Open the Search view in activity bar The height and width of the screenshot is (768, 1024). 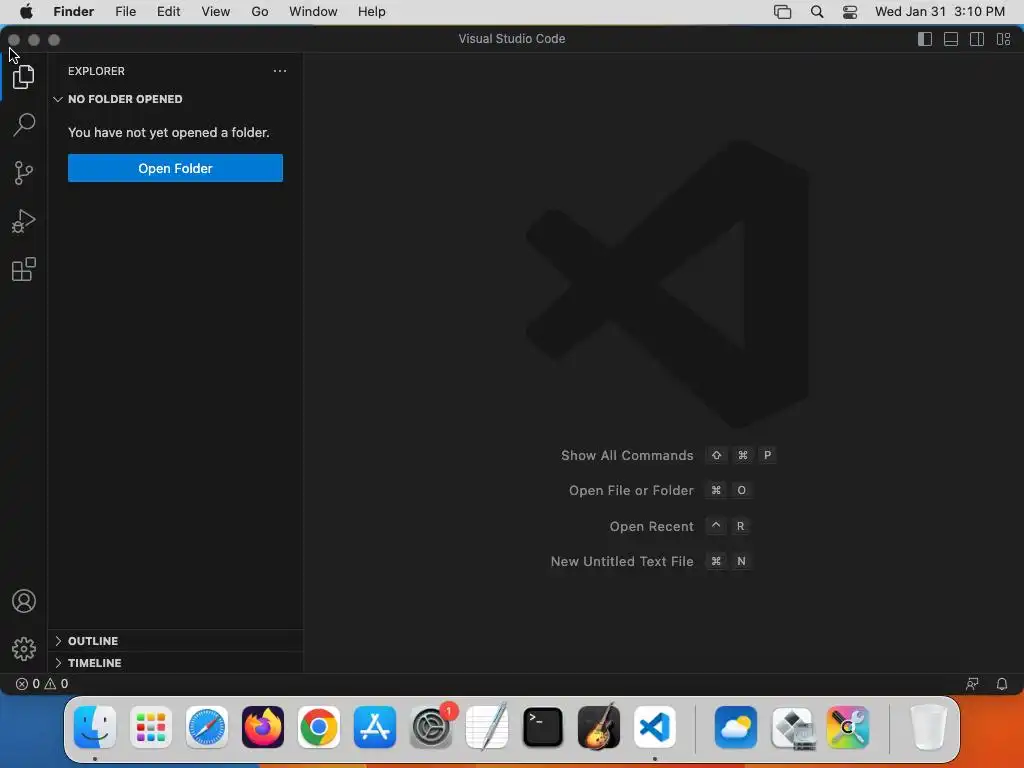(24, 125)
